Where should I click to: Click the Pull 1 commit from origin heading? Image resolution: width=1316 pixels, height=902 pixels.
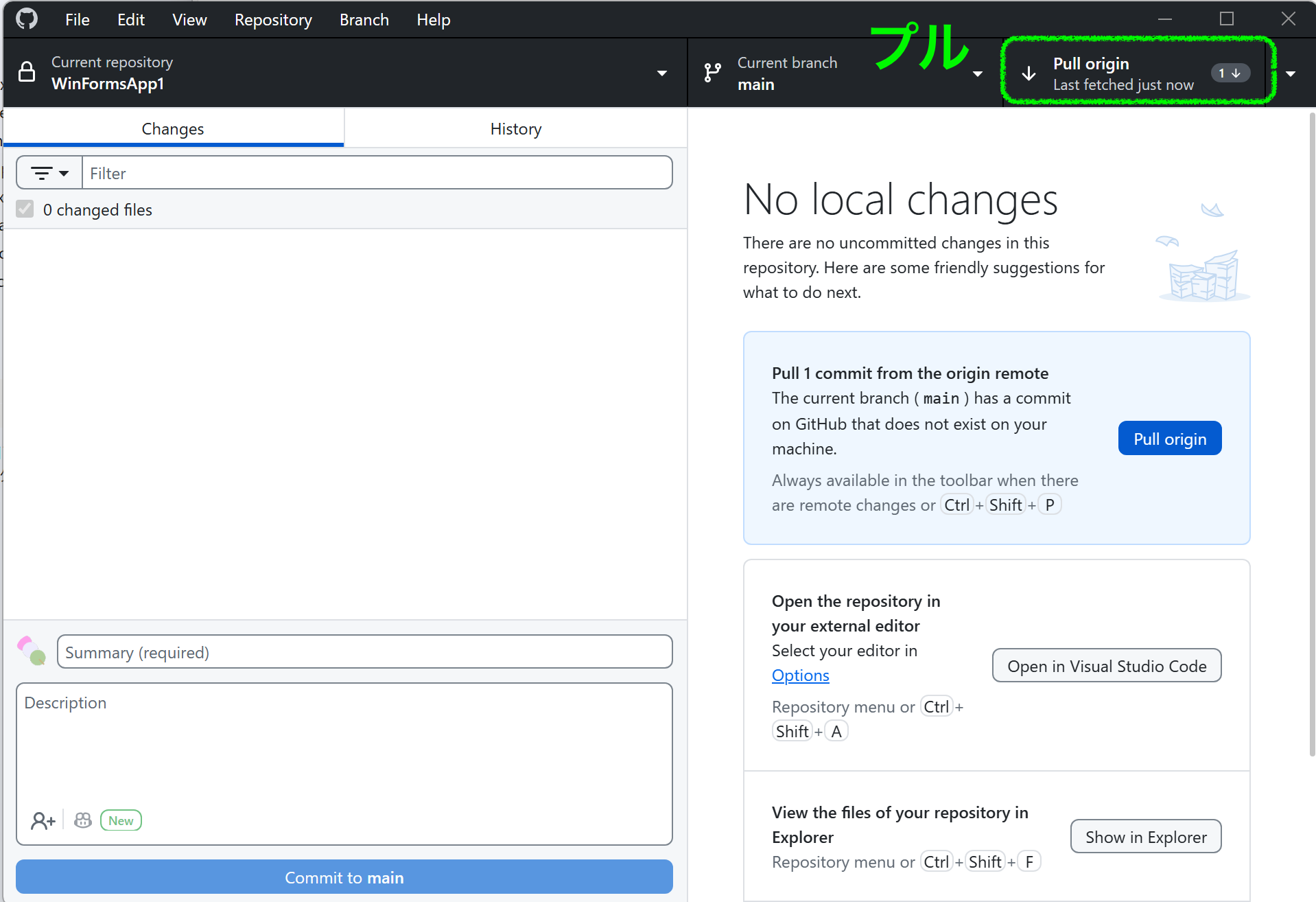click(910, 373)
